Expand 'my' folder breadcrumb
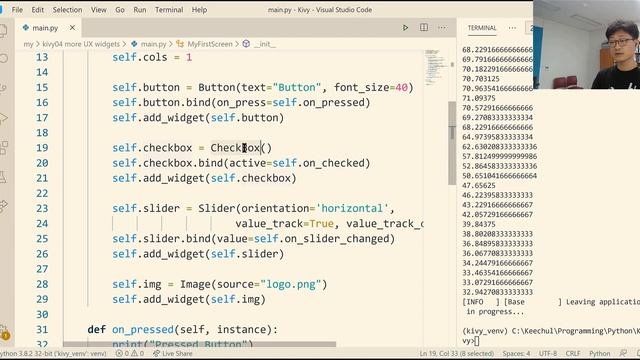Image resolution: width=640 pixels, height=360 pixels. (x=28, y=44)
